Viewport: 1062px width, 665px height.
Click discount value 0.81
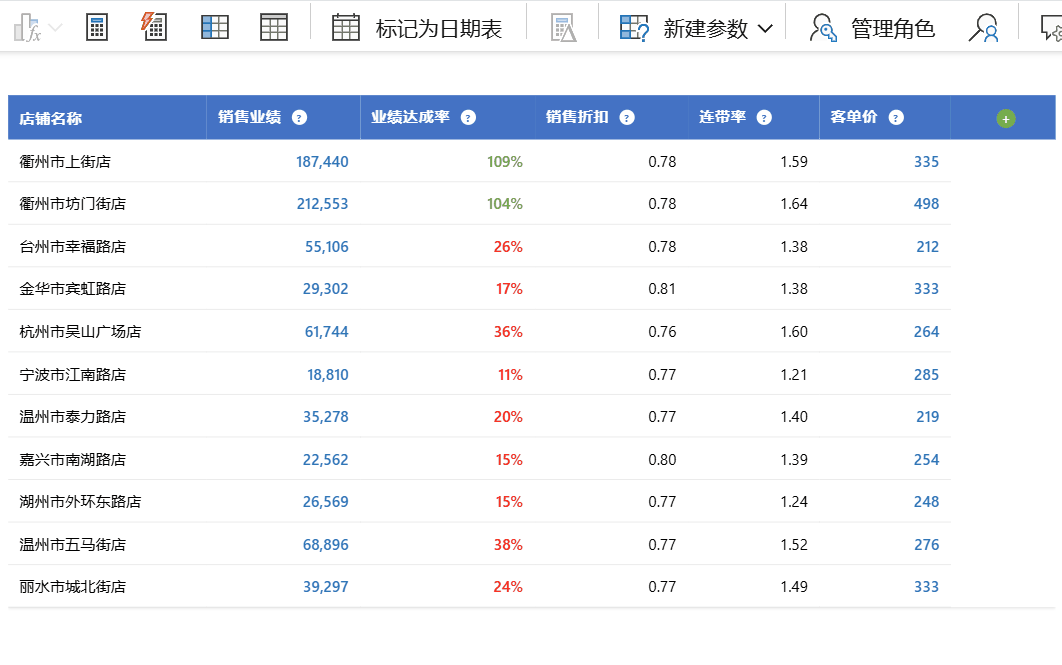click(x=662, y=288)
